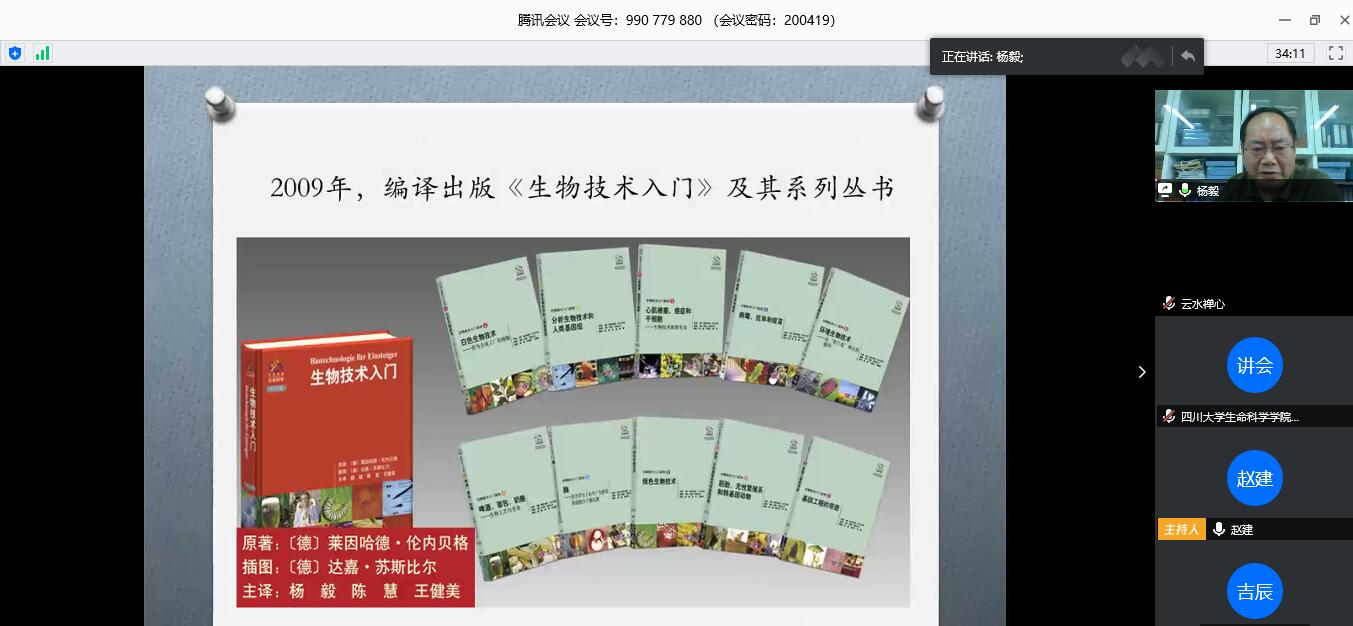Click the orange 主持人 host badge

tap(1181, 530)
